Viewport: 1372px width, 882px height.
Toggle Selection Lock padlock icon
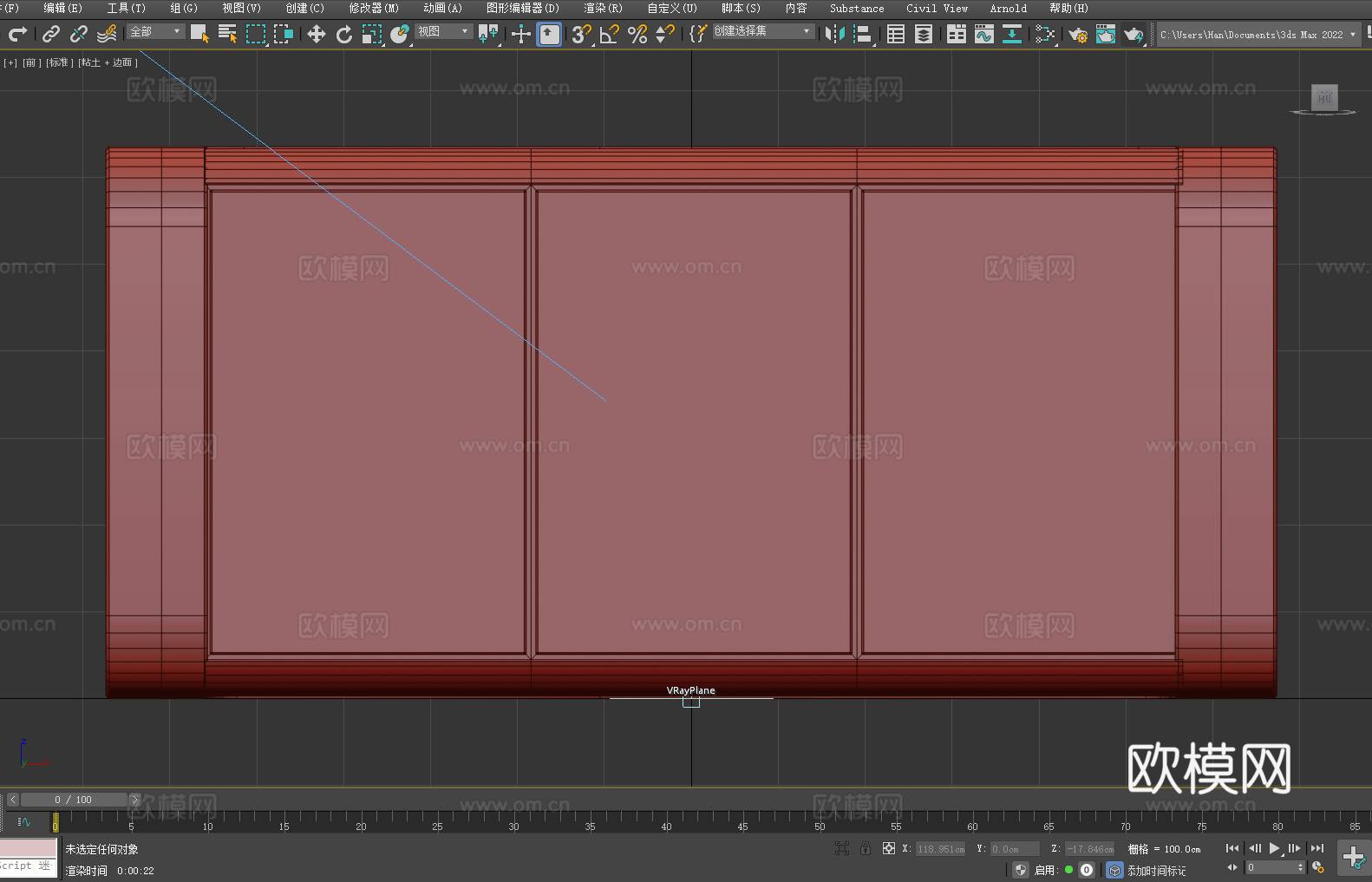click(866, 848)
